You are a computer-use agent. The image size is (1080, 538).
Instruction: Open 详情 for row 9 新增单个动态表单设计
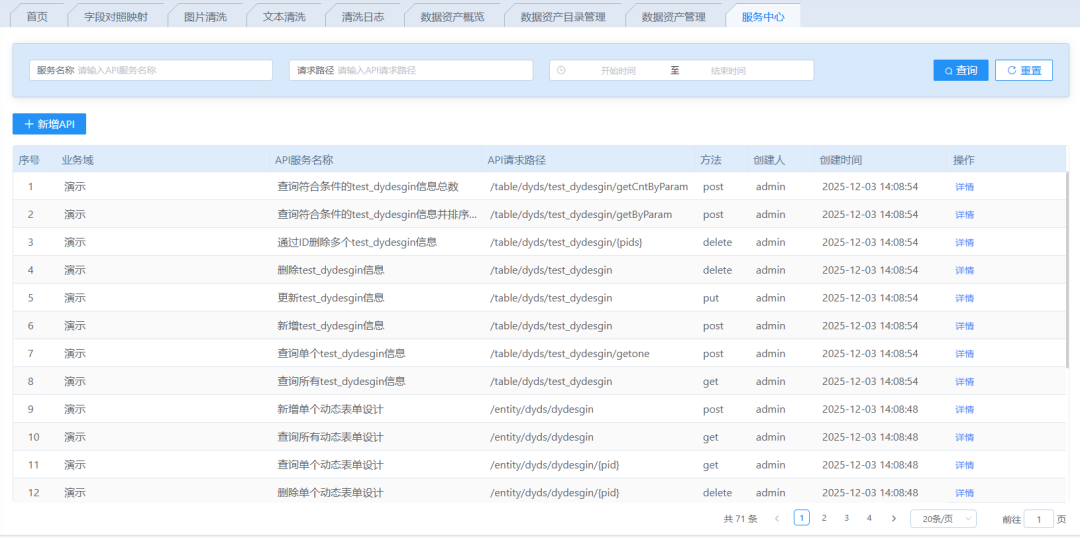coord(964,409)
